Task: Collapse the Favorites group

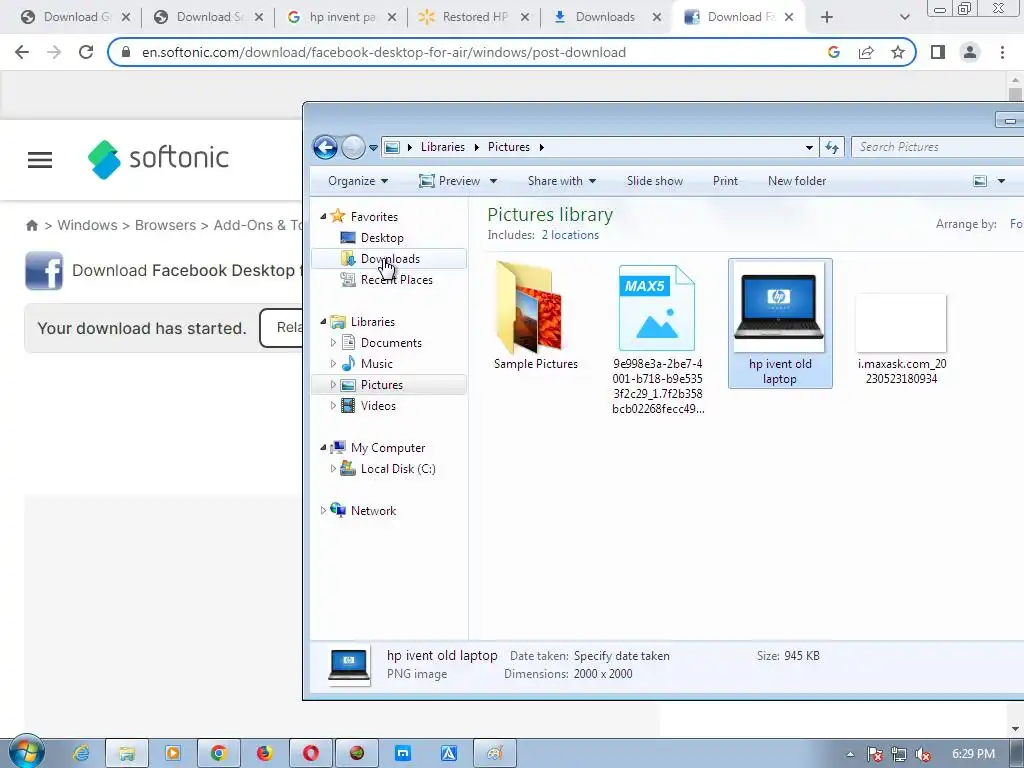Action: click(323, 216)
